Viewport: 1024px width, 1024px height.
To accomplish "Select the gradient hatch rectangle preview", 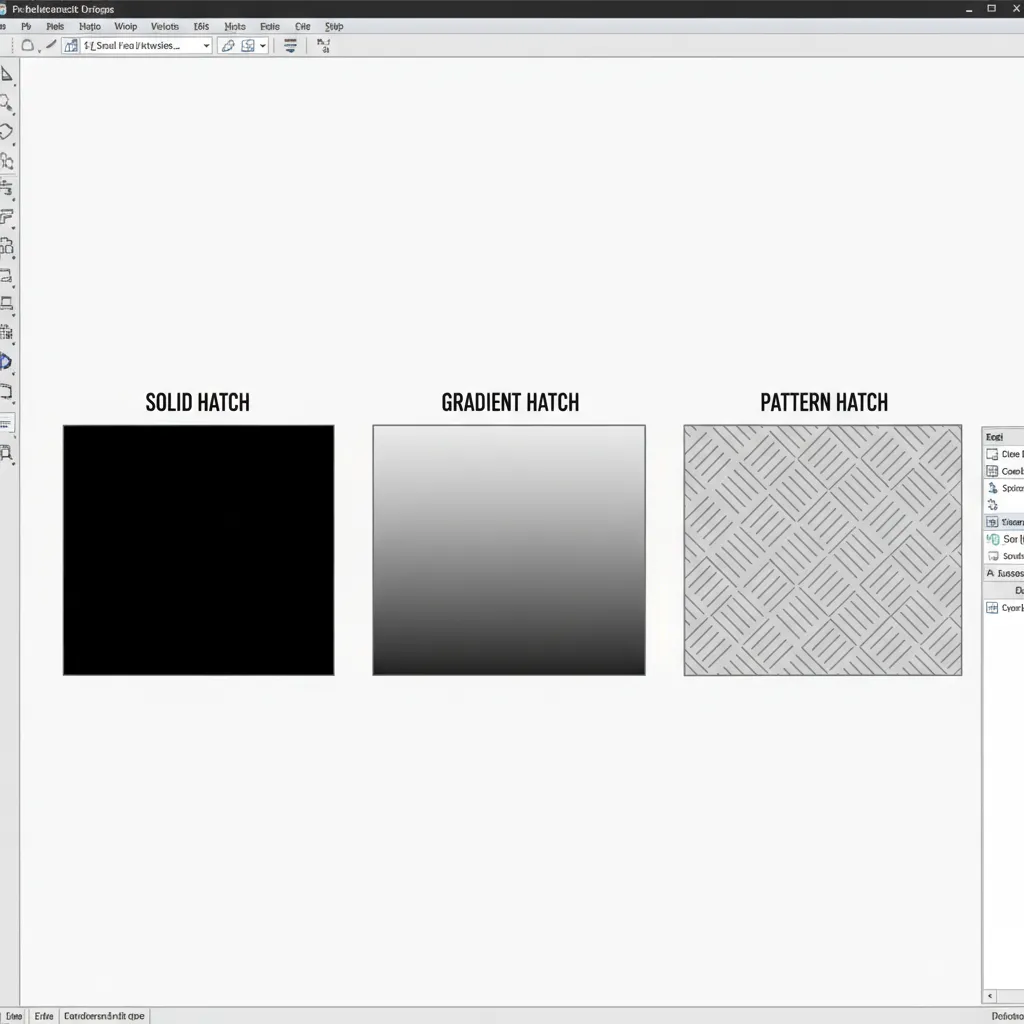I will click(509, 549).
